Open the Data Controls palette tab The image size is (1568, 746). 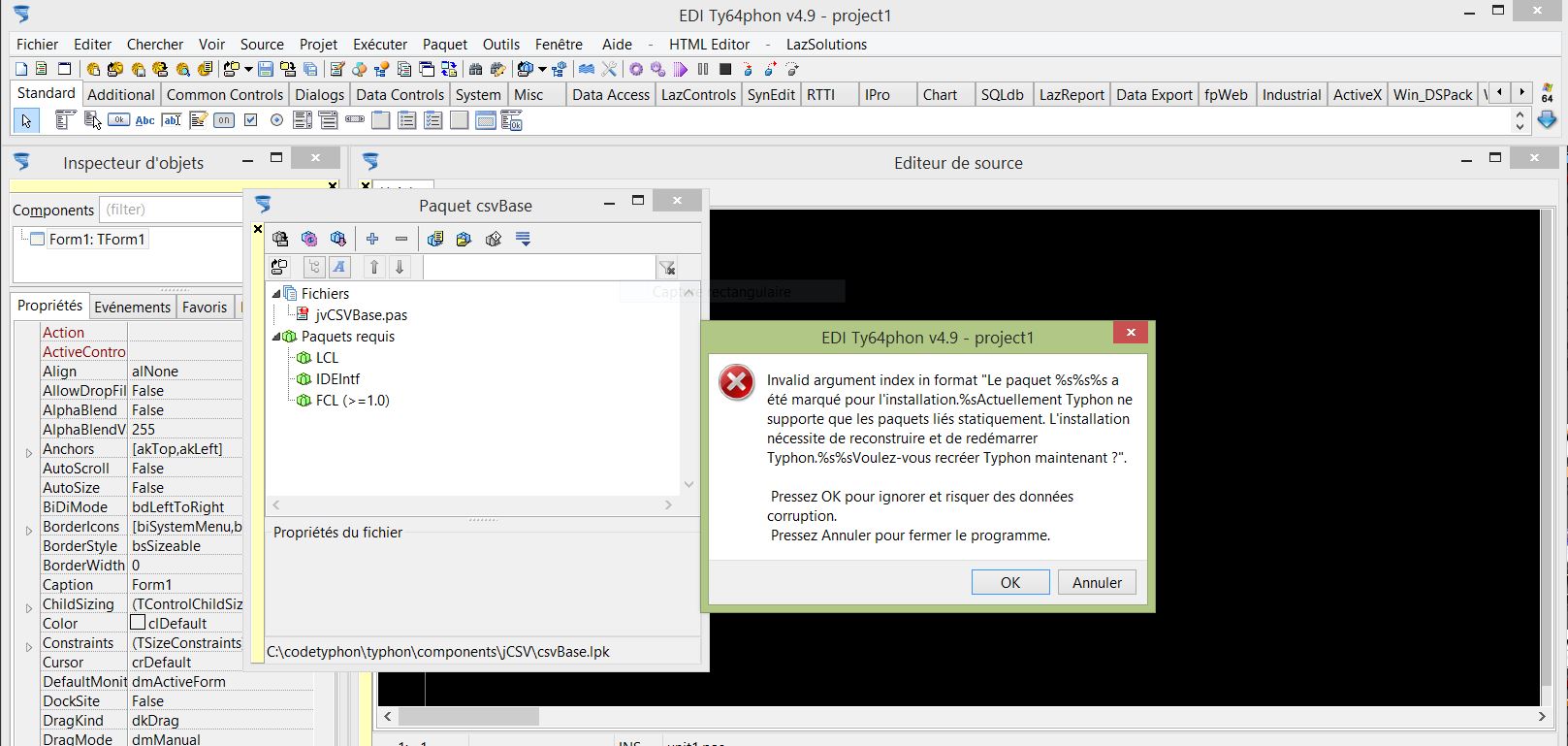[x=400, y=94]
